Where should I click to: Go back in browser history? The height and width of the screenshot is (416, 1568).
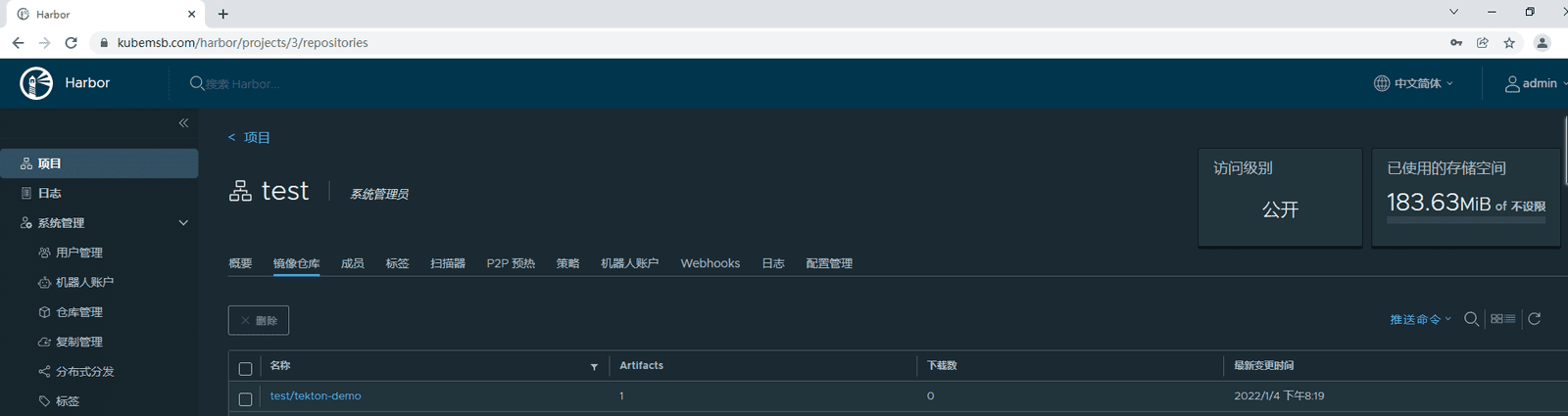[18, 43]
